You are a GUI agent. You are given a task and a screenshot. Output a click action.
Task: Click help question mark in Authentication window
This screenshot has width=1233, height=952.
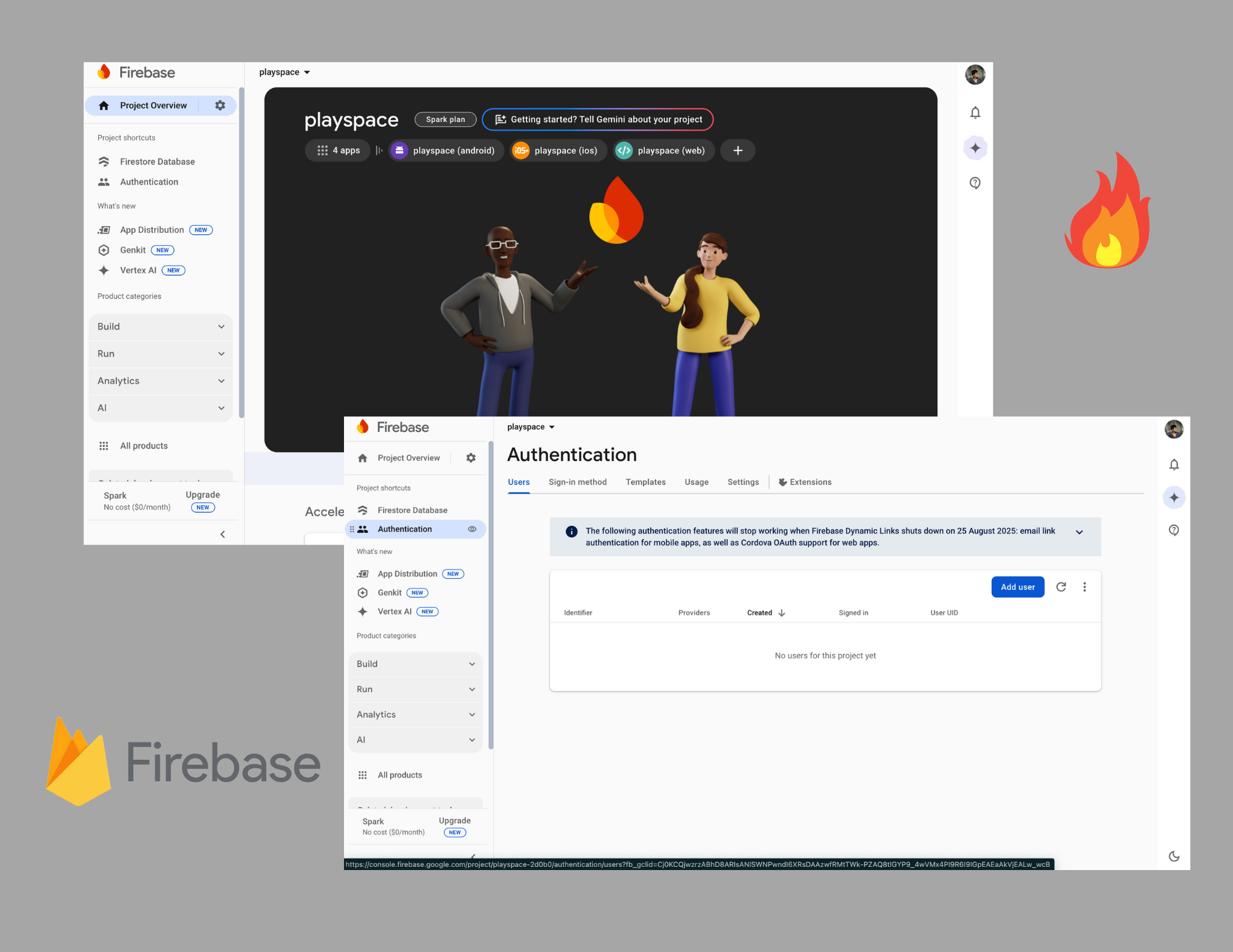coord(1174,530)
